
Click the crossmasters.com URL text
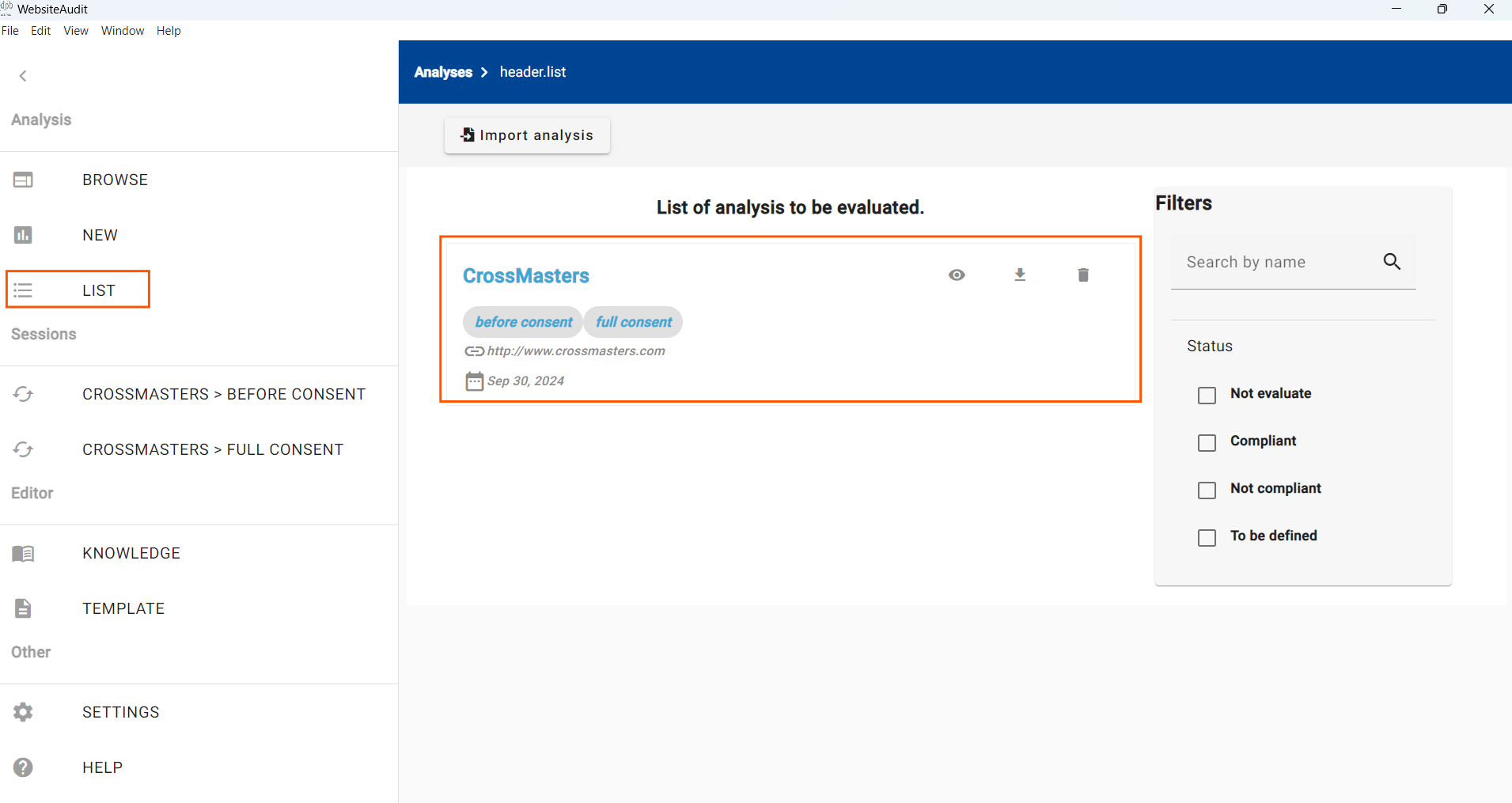click(576, 350)
